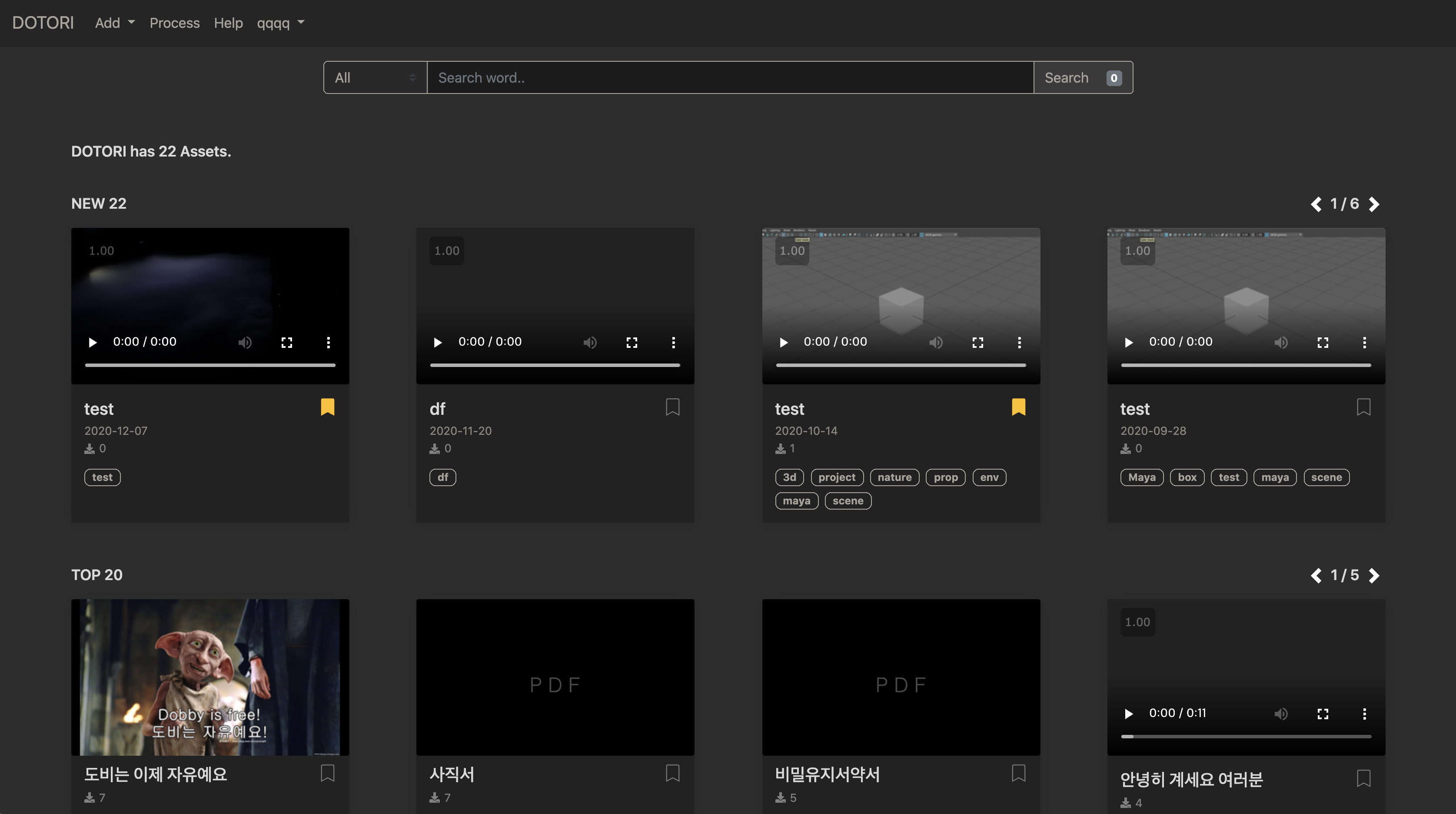
Task: Open fullscreen for the 2020-12-07 test video
Action: [286, 342]
